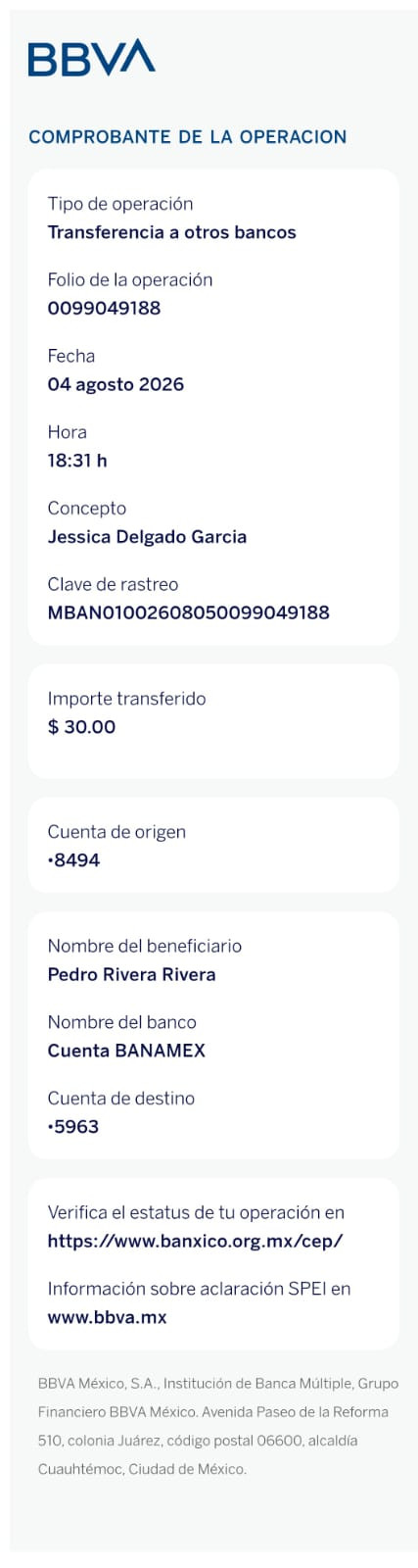Click the Clave de rastreo label

pos(113,584)
